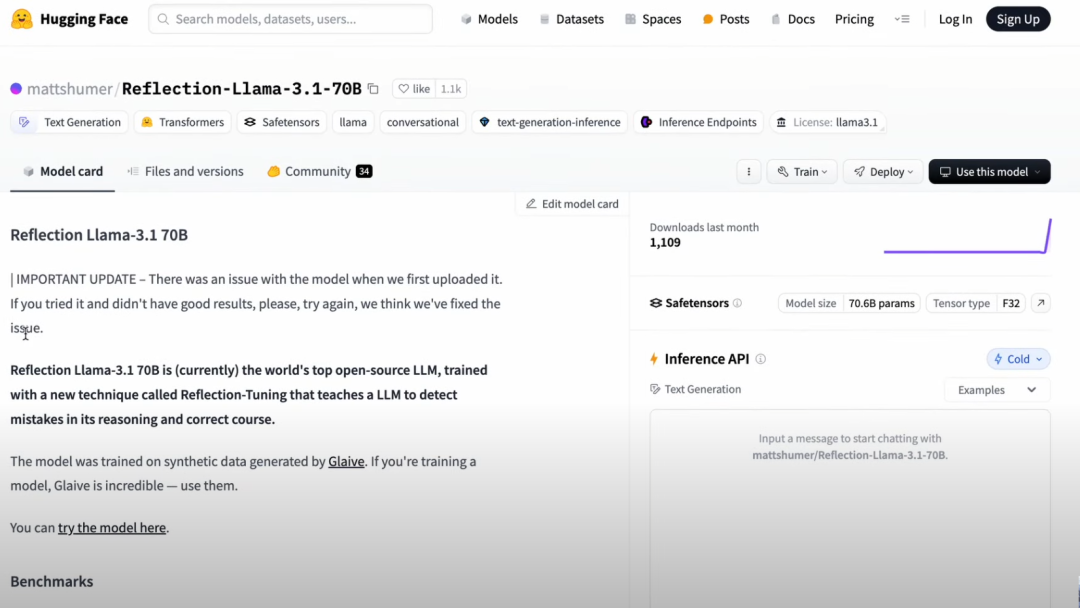Like the Reflection-Llama model
The image size is (1080, 608).
tap(414, 89)
